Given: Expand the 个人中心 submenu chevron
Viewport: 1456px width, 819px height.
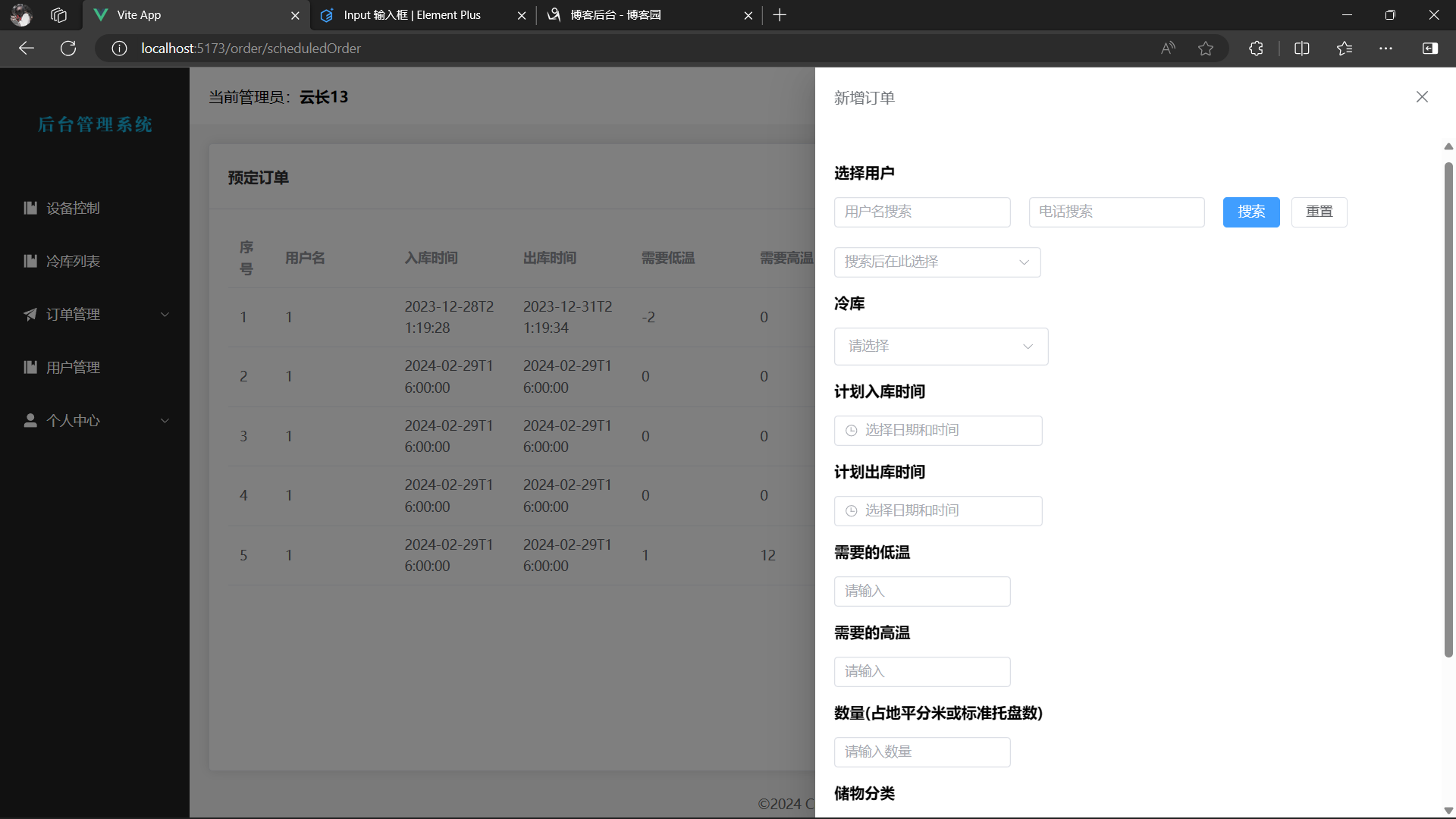Looking at the screenshot, I should [x=165, y=420].
